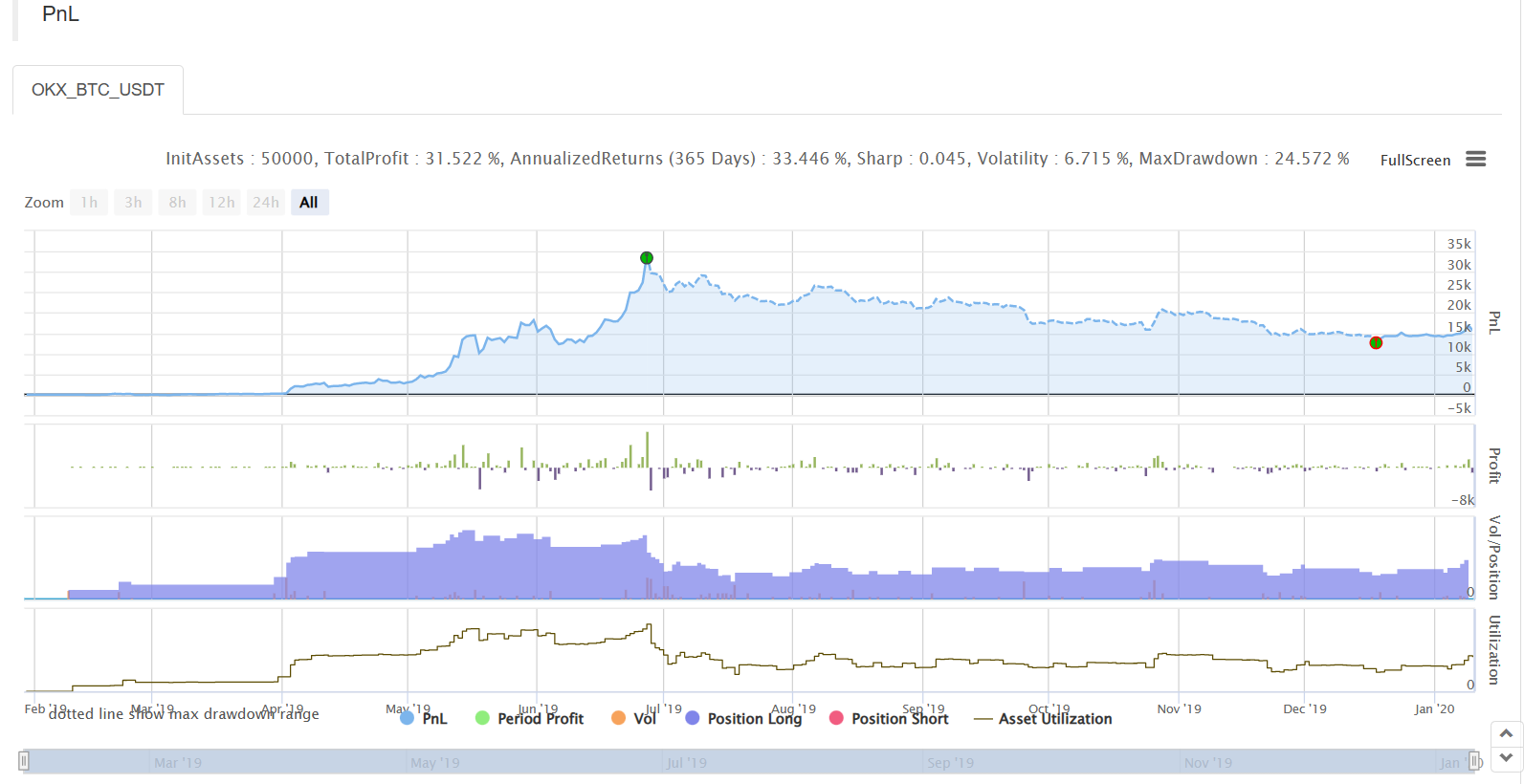Screen dimensions: 1524x784
Task: Click the Zoom label
Action: point(44,202)
